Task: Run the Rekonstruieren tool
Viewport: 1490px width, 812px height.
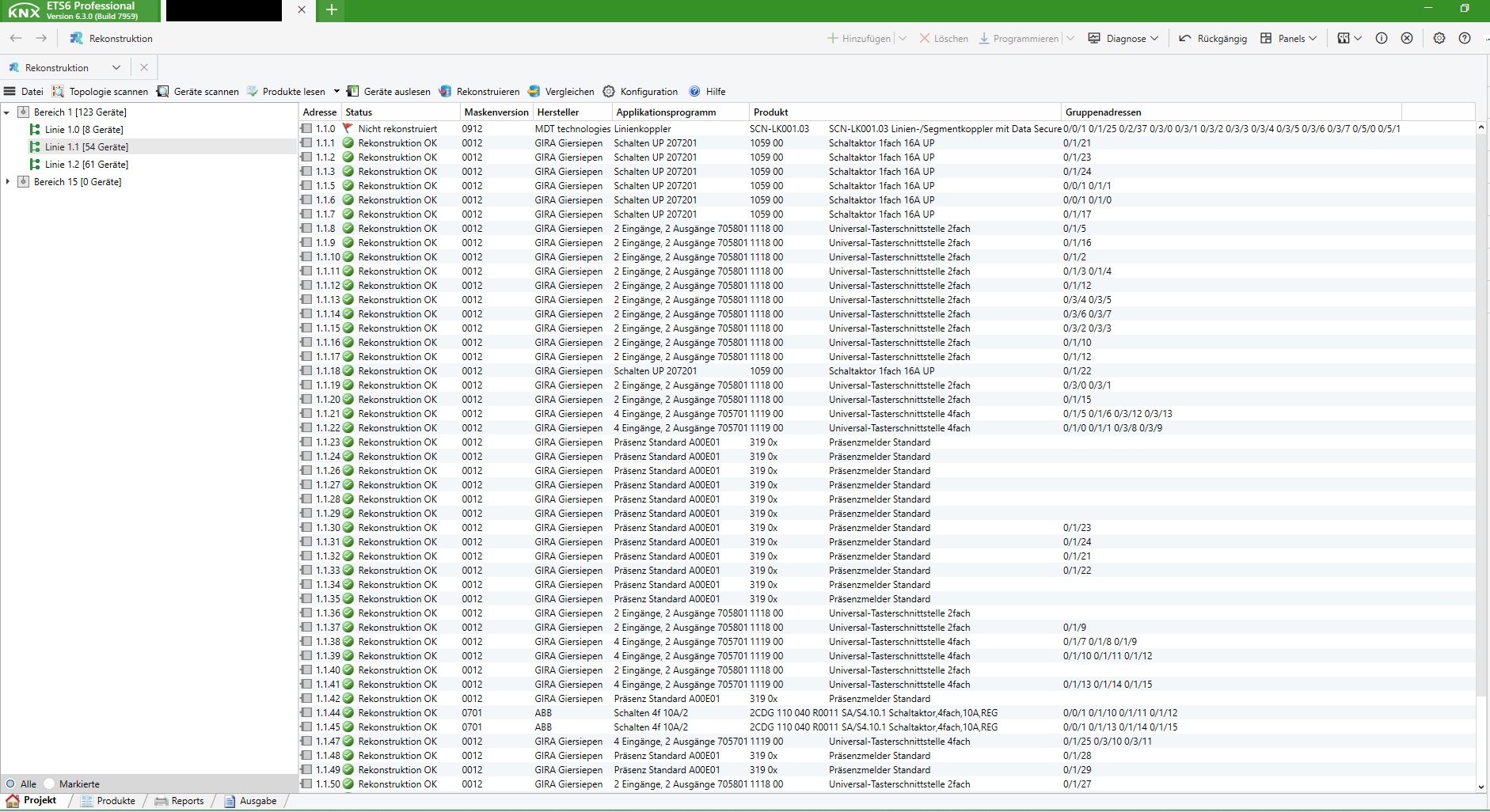Action: pos(479,92)
